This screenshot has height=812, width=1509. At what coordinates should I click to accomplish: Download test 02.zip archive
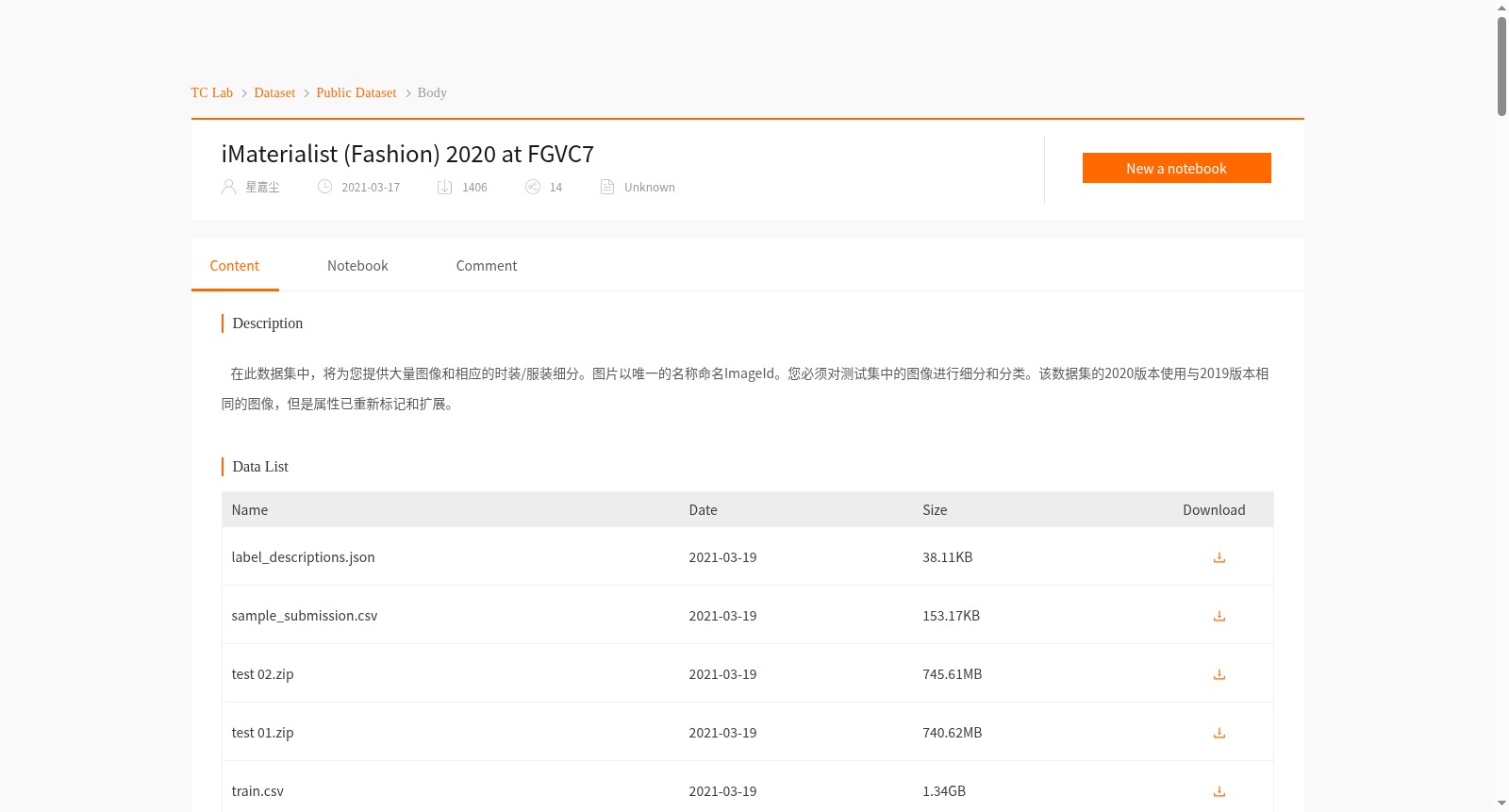(1219, 674)
